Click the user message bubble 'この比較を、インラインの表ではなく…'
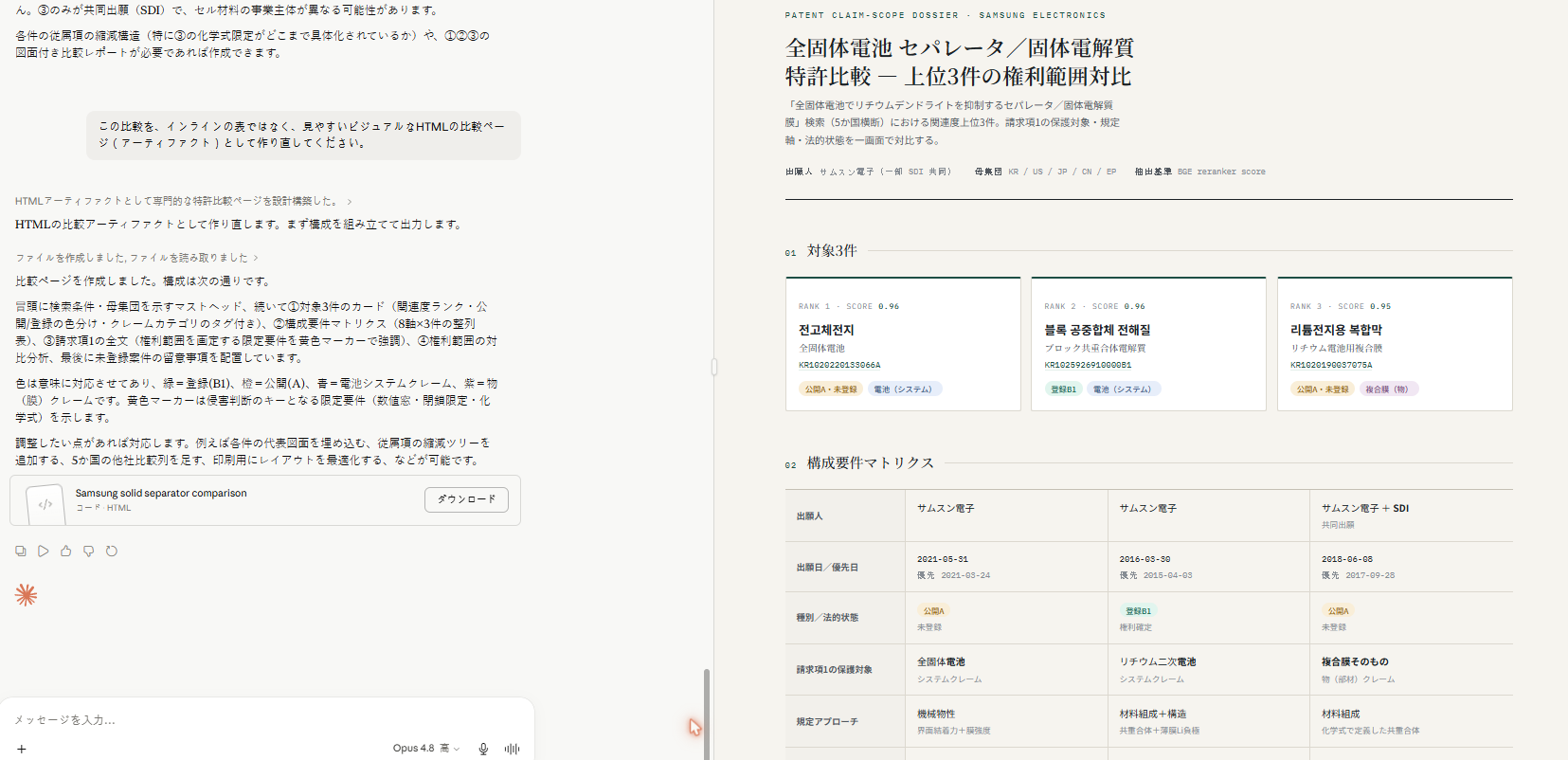This screenshot has height=760, width=1568. pyautogui.click(x=303, y=135)
